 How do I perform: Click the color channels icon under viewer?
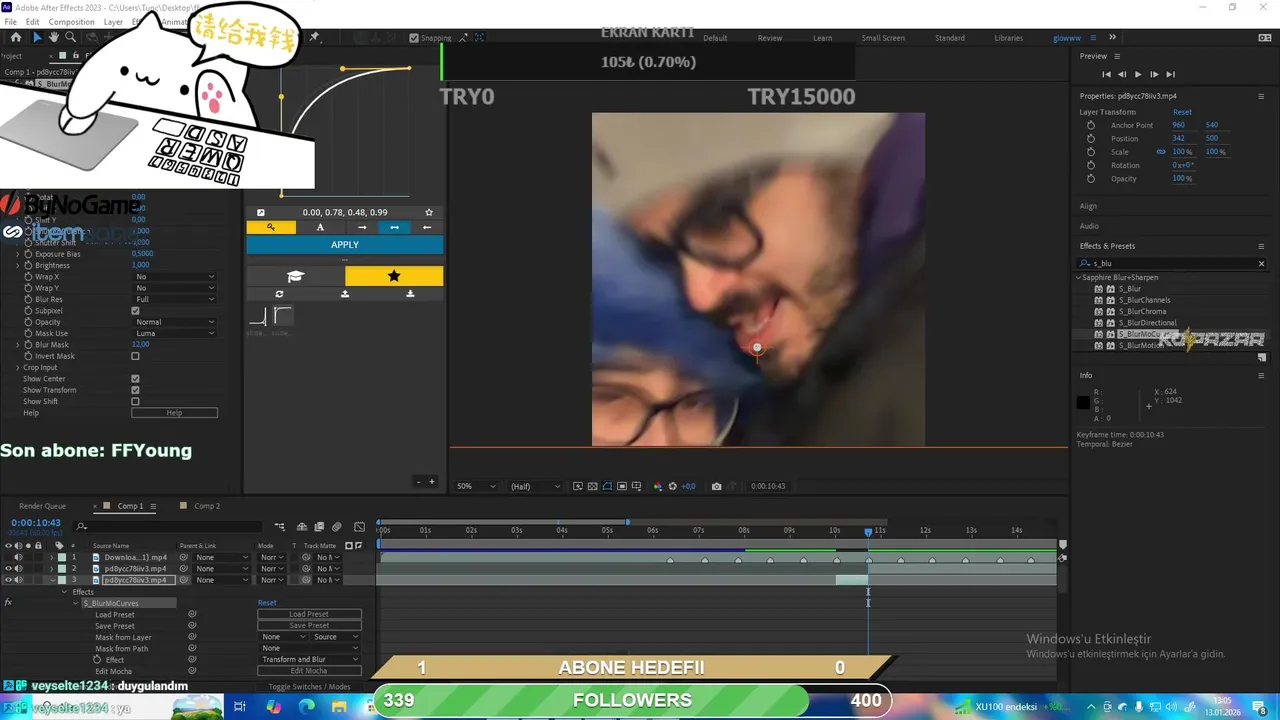[x=657, y=486]
